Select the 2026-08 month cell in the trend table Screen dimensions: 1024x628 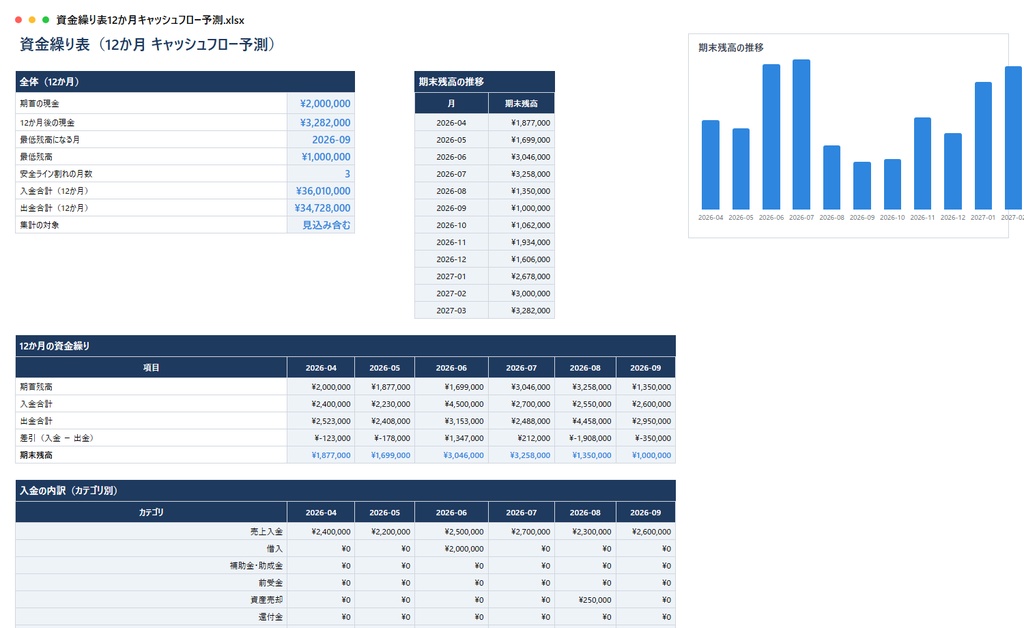tap(451, 191)
